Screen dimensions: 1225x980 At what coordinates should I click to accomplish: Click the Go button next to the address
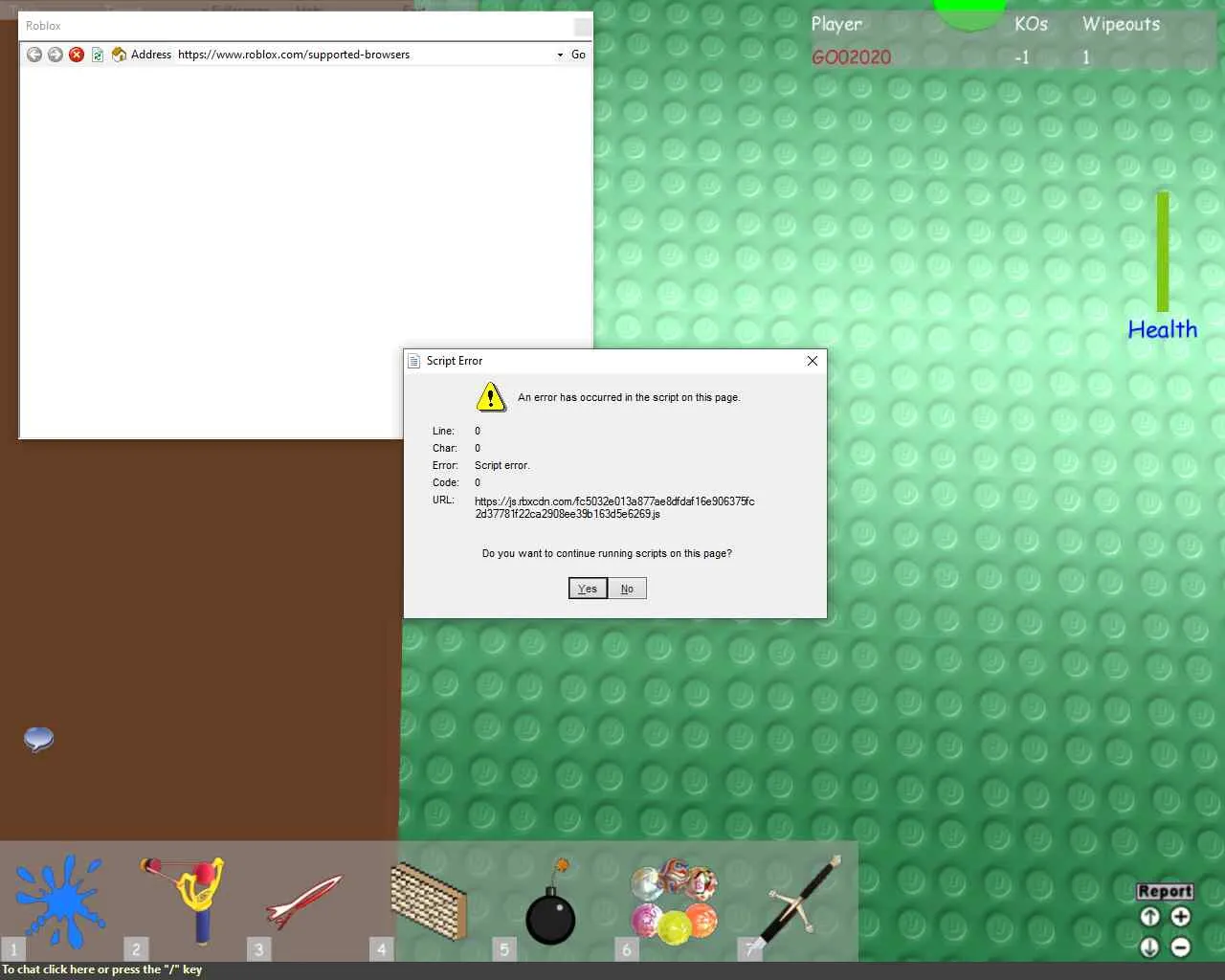tap(578, 55)
